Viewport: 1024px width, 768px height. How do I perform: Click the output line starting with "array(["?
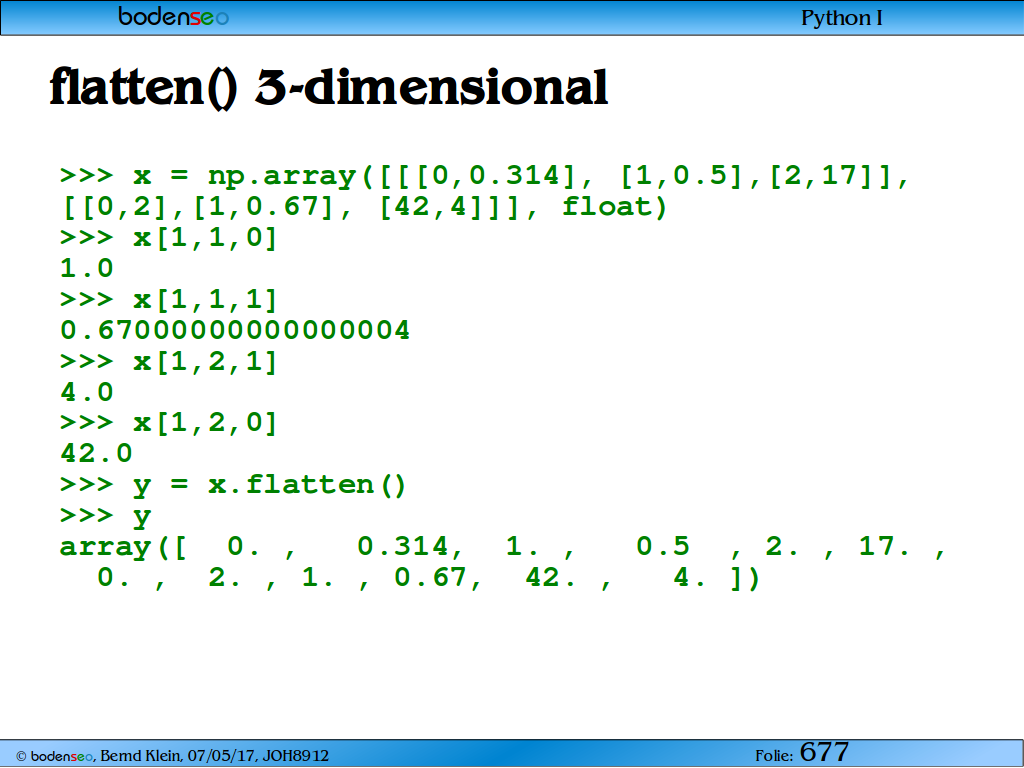pyautogui.click(x=503, y=547)
